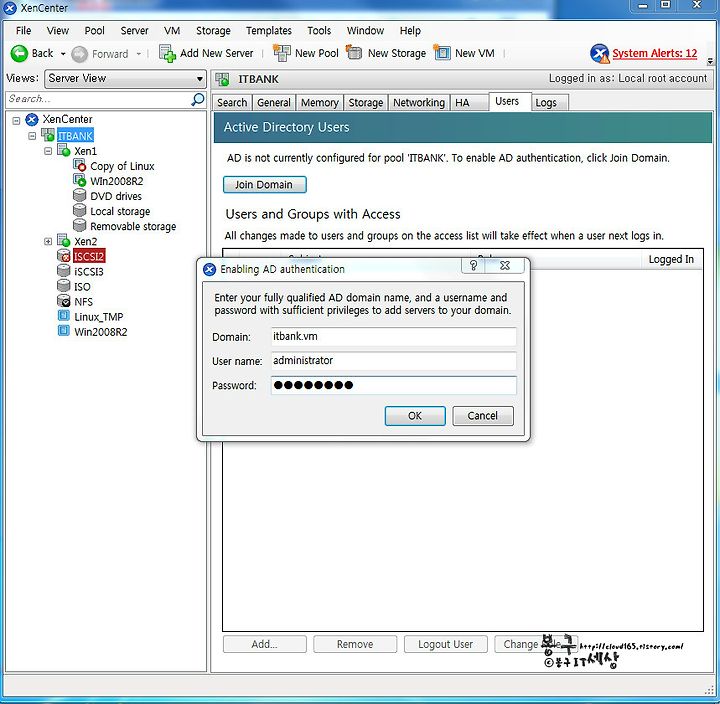This screenshot has width=720, height=704.
Task: Open the Window menu
Action: click(365, 31)
